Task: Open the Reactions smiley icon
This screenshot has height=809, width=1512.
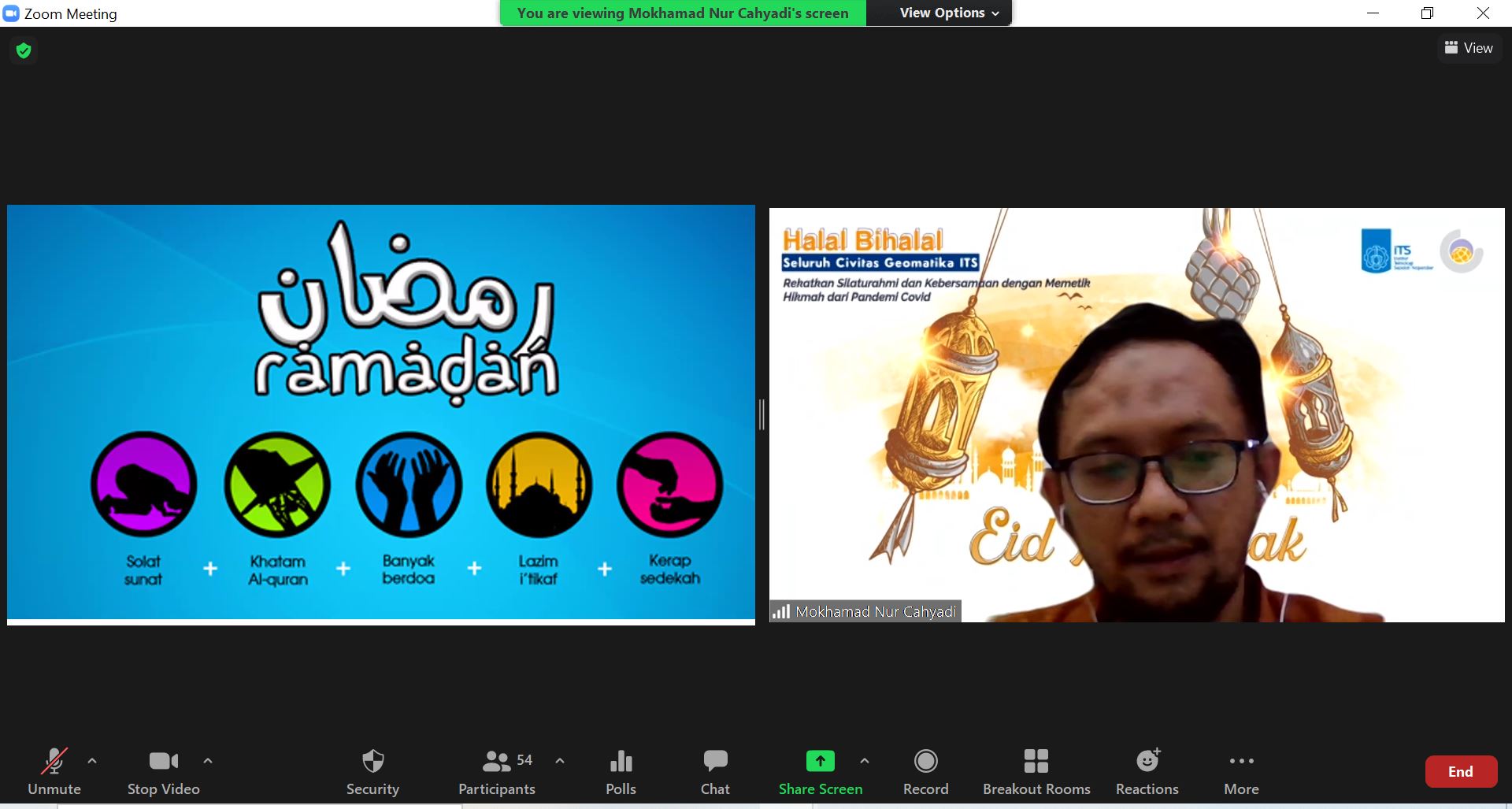Action: [1147, 761]
